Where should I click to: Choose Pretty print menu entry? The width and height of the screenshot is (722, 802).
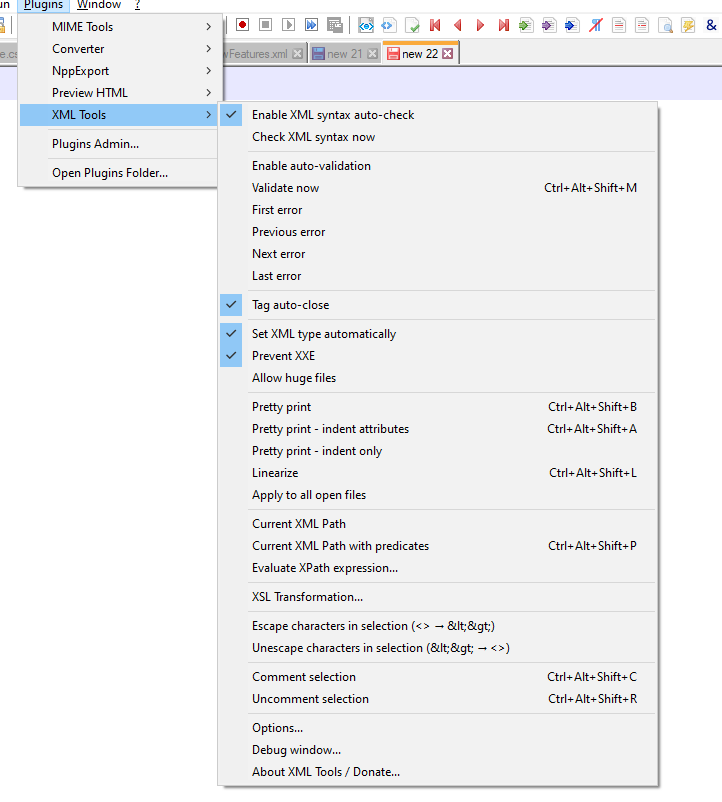point(437,407)
